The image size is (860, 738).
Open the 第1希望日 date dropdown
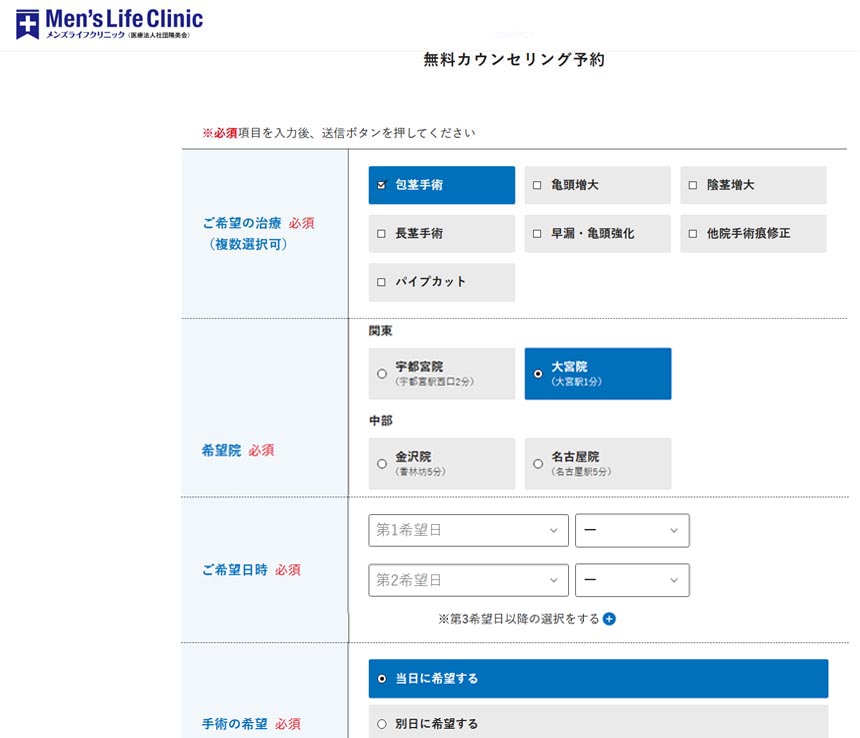tap(467, 531)
